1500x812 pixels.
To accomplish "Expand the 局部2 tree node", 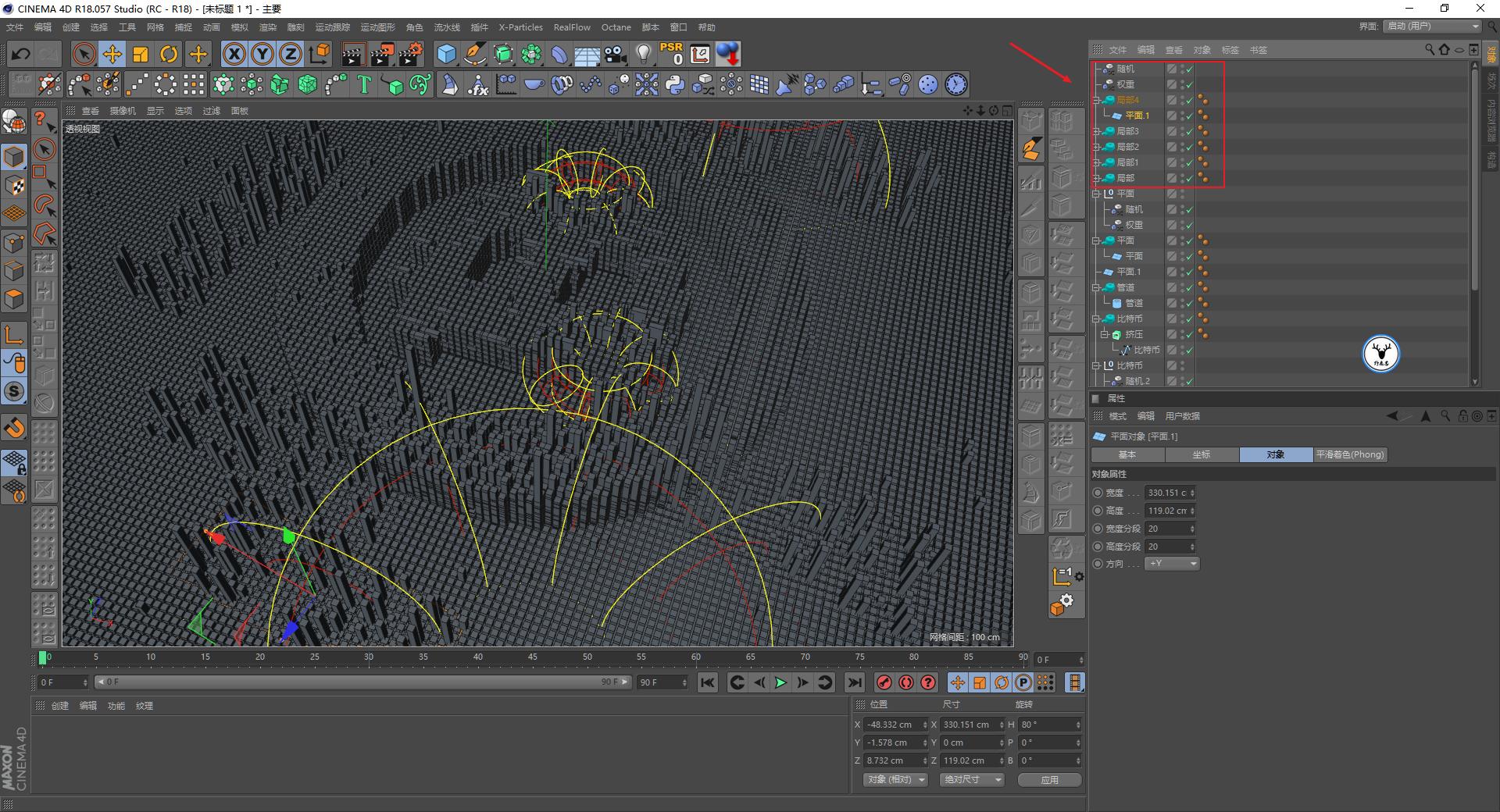I will click(1096, 147).
